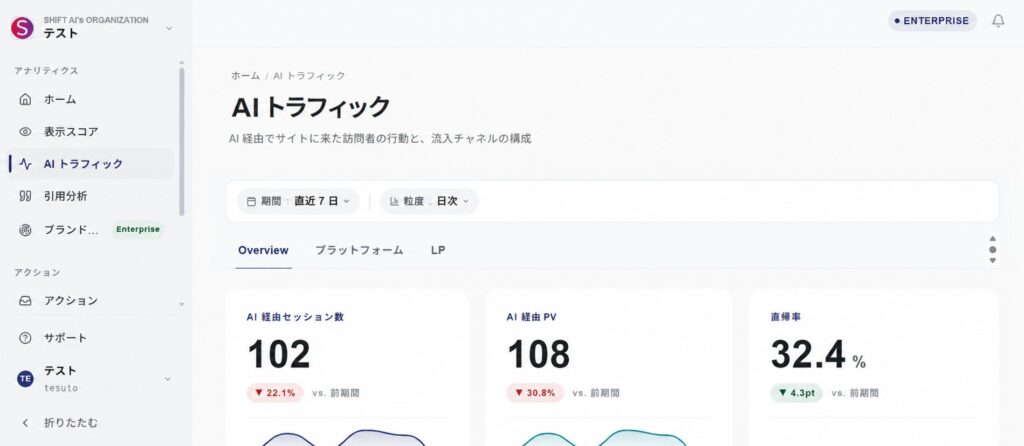Image resolution: width=1024 pixels, height=446 pixels.
Task: Click the home icon in sidebar
Action: [x=25, y=99]
